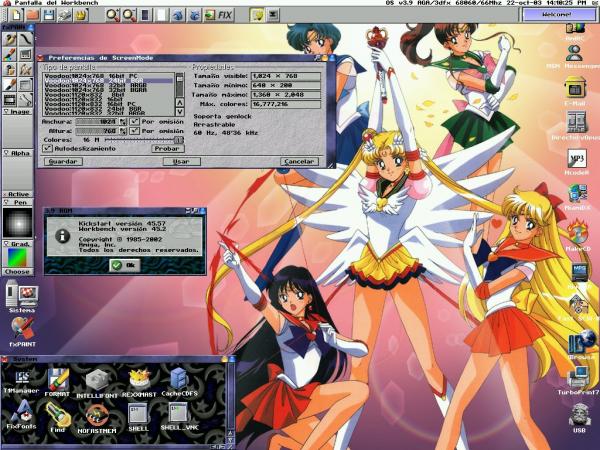Open T4Manager in the System window
This screenshot has height=450, width=600.
pos(21,381)
